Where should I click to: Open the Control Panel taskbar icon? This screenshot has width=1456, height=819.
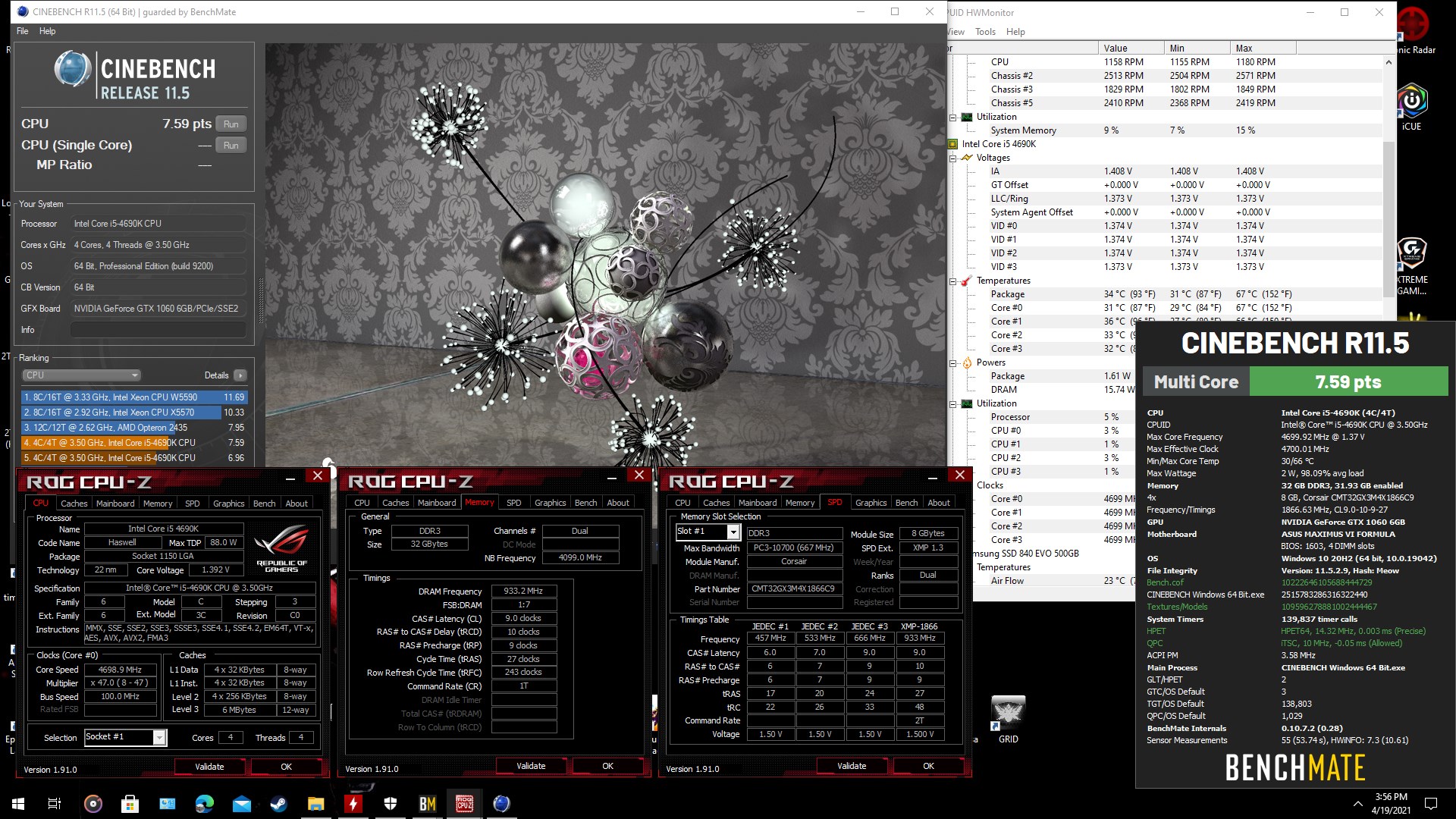pos(167,804)
